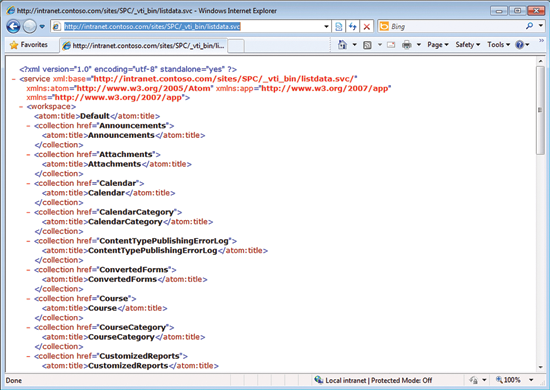The width and height of the screenshot is (550, 390).
Task: Collapse the Course collection node
Action: point(28,298)
